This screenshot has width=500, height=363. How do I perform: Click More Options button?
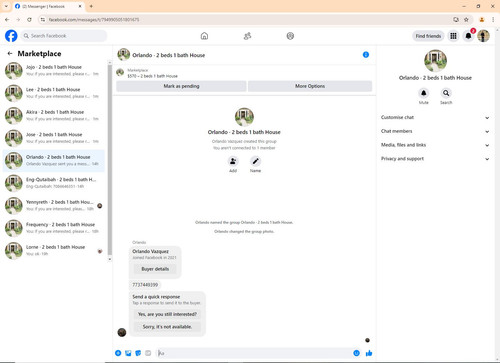[x=310, y=86]
